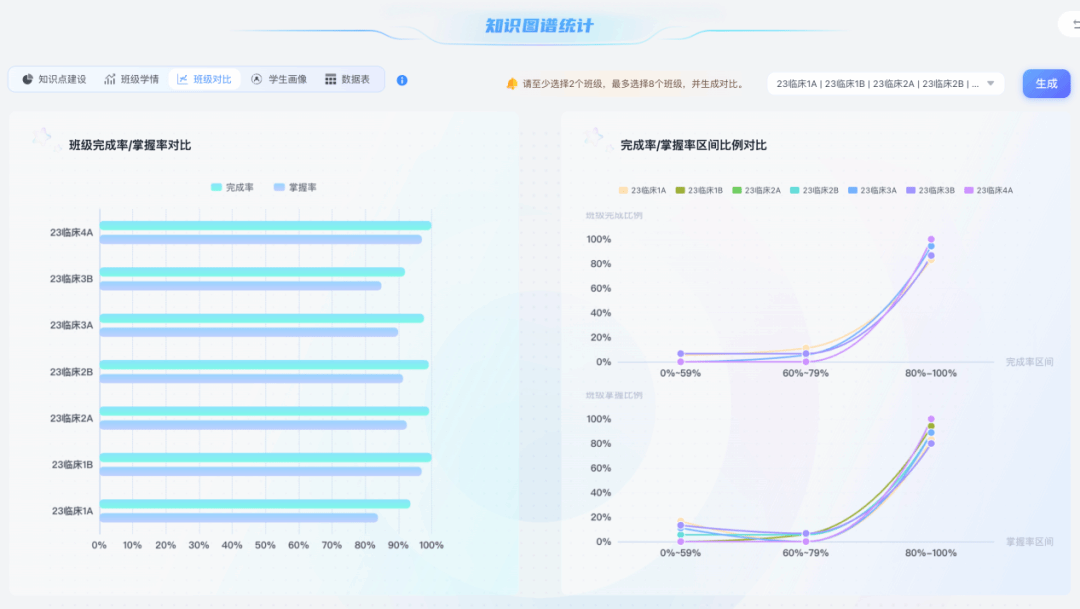Toggle 23临床1A line in the legend

[642, 190]
